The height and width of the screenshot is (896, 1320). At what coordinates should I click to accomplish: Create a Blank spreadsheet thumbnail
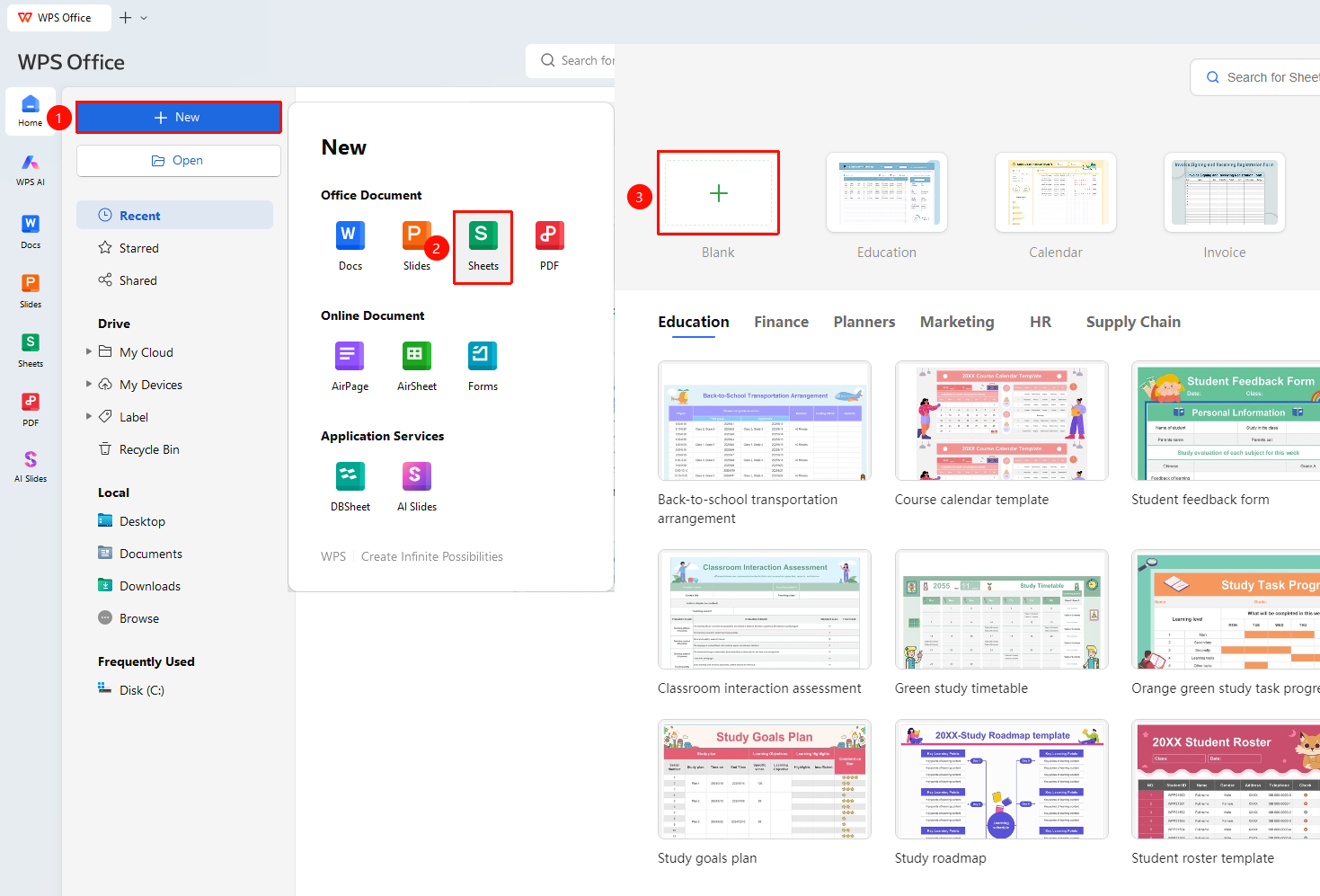tap(718, 193)
